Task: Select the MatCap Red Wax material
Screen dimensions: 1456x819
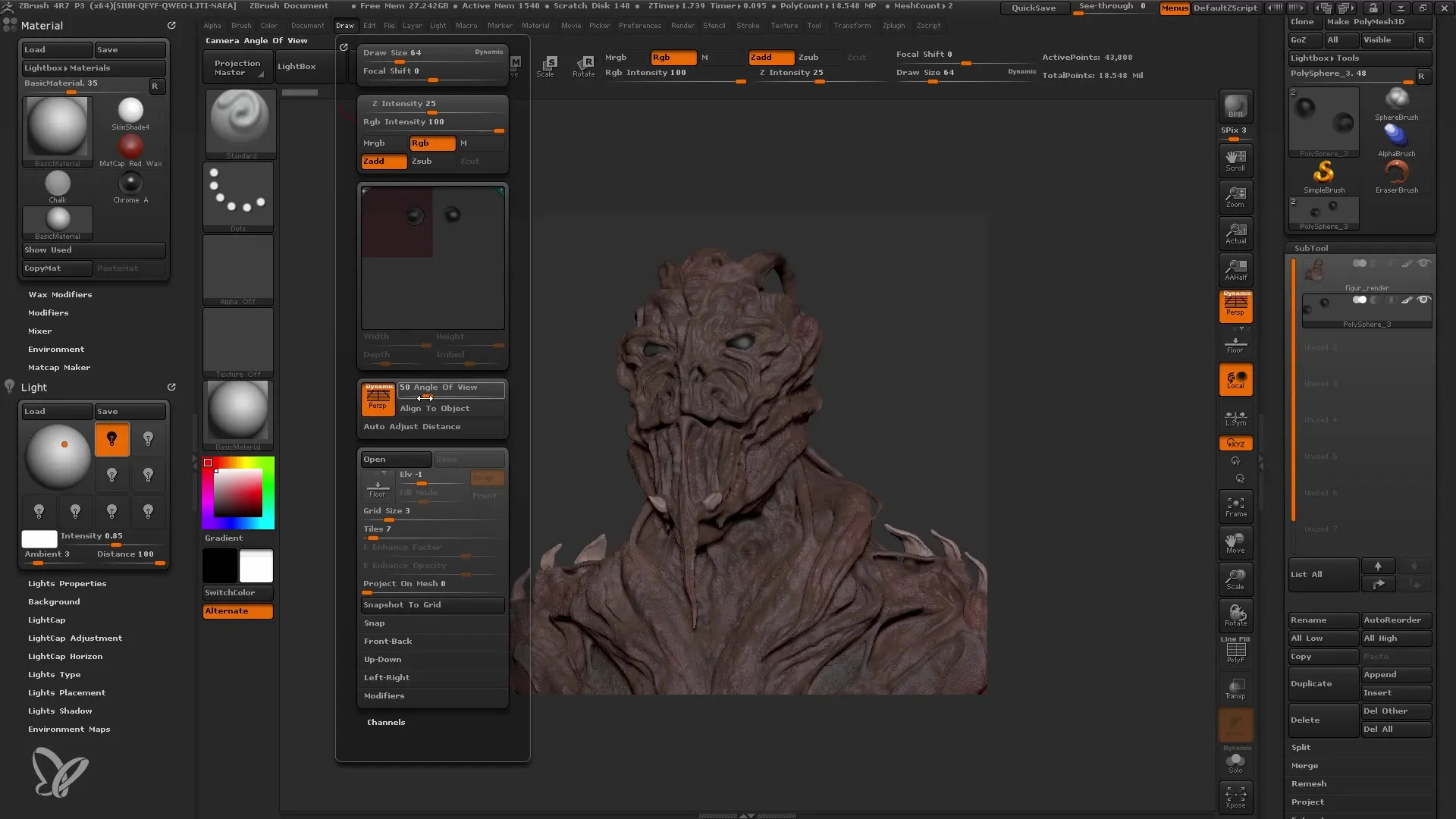Action: tap(130, 151)
